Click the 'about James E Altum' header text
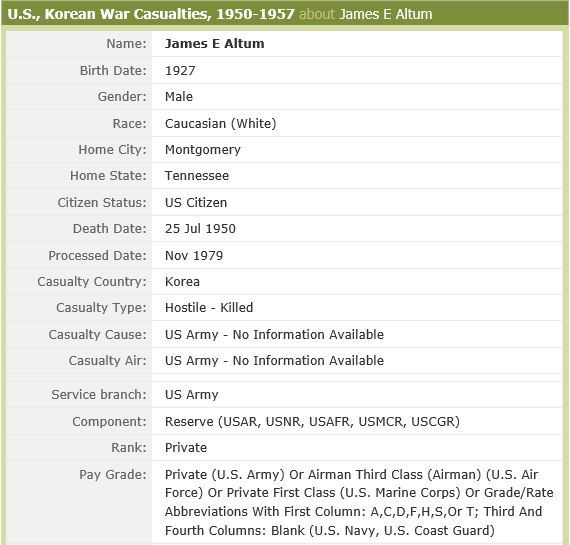The width and height of the screenshot is (570, 545). [366, 14]
